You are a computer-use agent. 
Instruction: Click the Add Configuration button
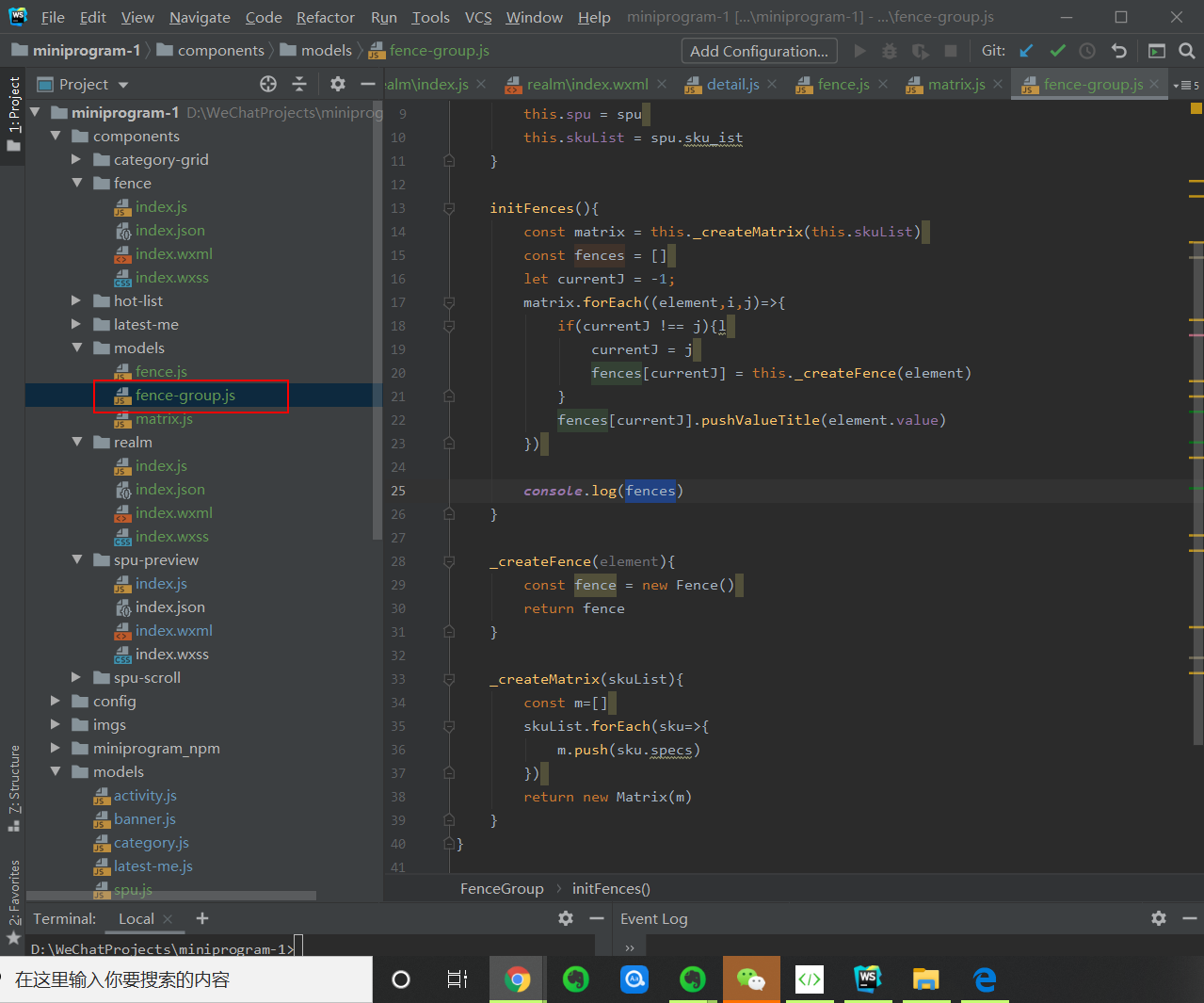pos(759,51)
